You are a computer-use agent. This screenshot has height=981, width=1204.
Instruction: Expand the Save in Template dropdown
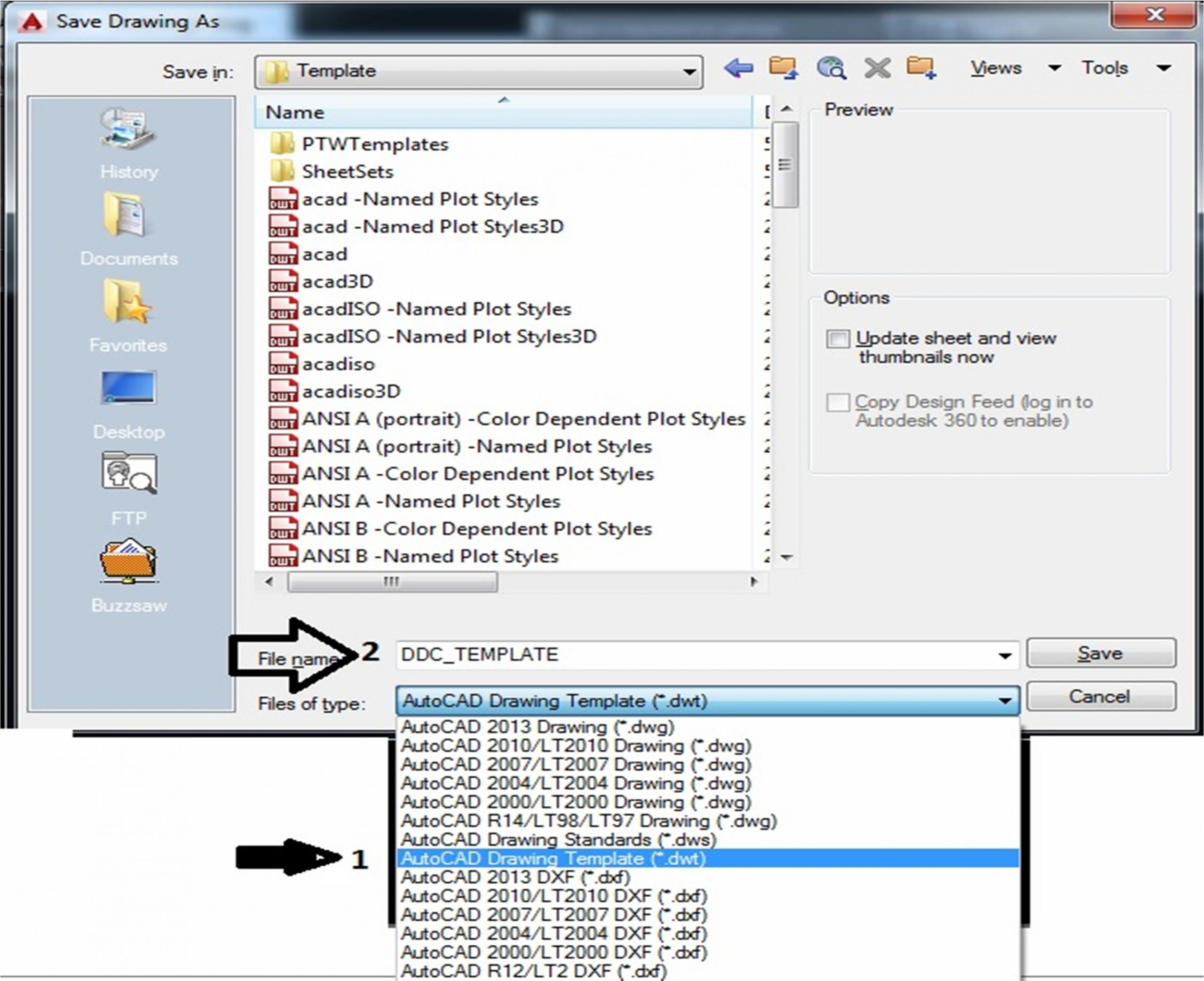pos(689,72)
